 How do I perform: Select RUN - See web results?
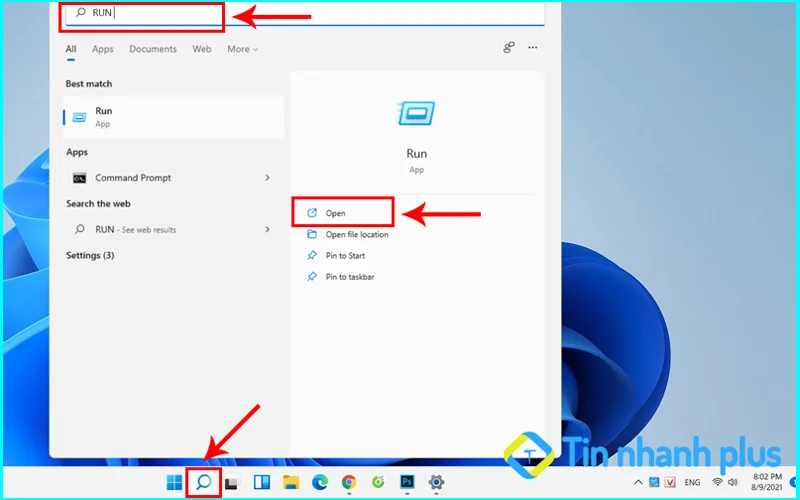click(173, 230)
